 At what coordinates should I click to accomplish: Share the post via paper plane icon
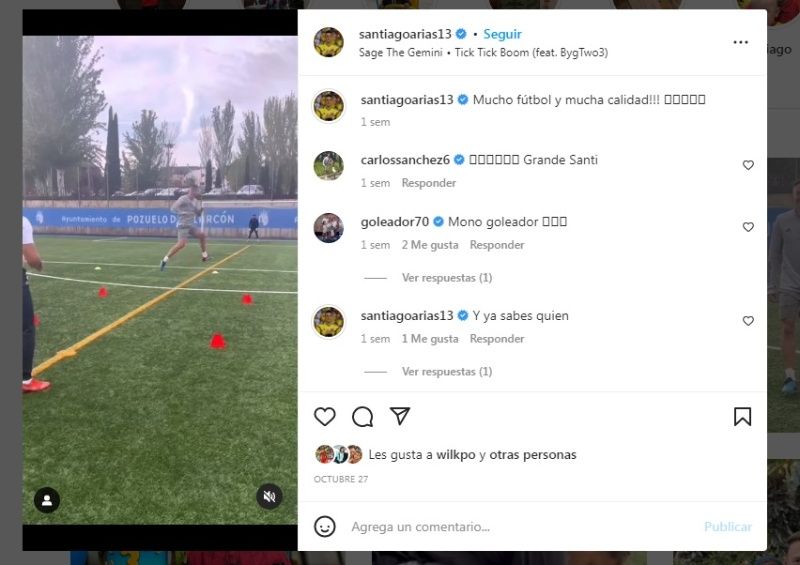[400, 416]
